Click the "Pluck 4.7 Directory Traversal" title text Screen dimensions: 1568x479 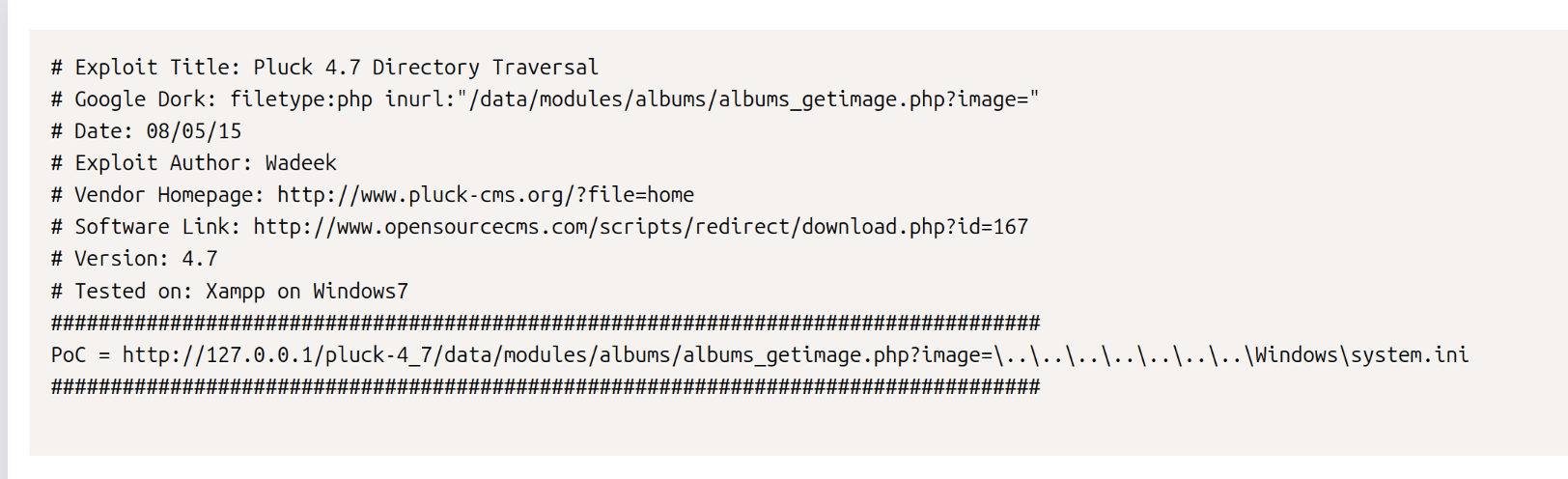[426, 67]
